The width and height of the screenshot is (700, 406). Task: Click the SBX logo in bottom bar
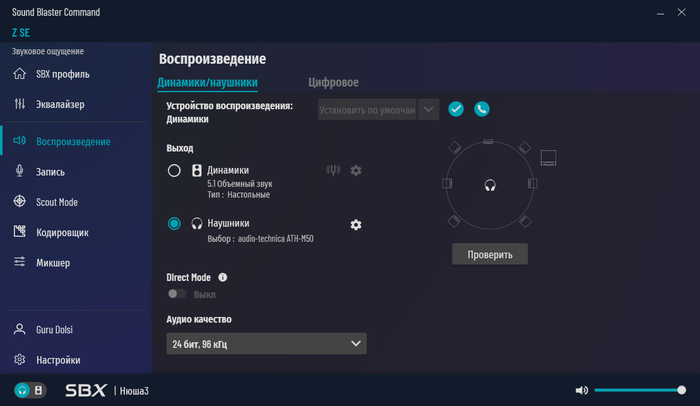(86, 390)
